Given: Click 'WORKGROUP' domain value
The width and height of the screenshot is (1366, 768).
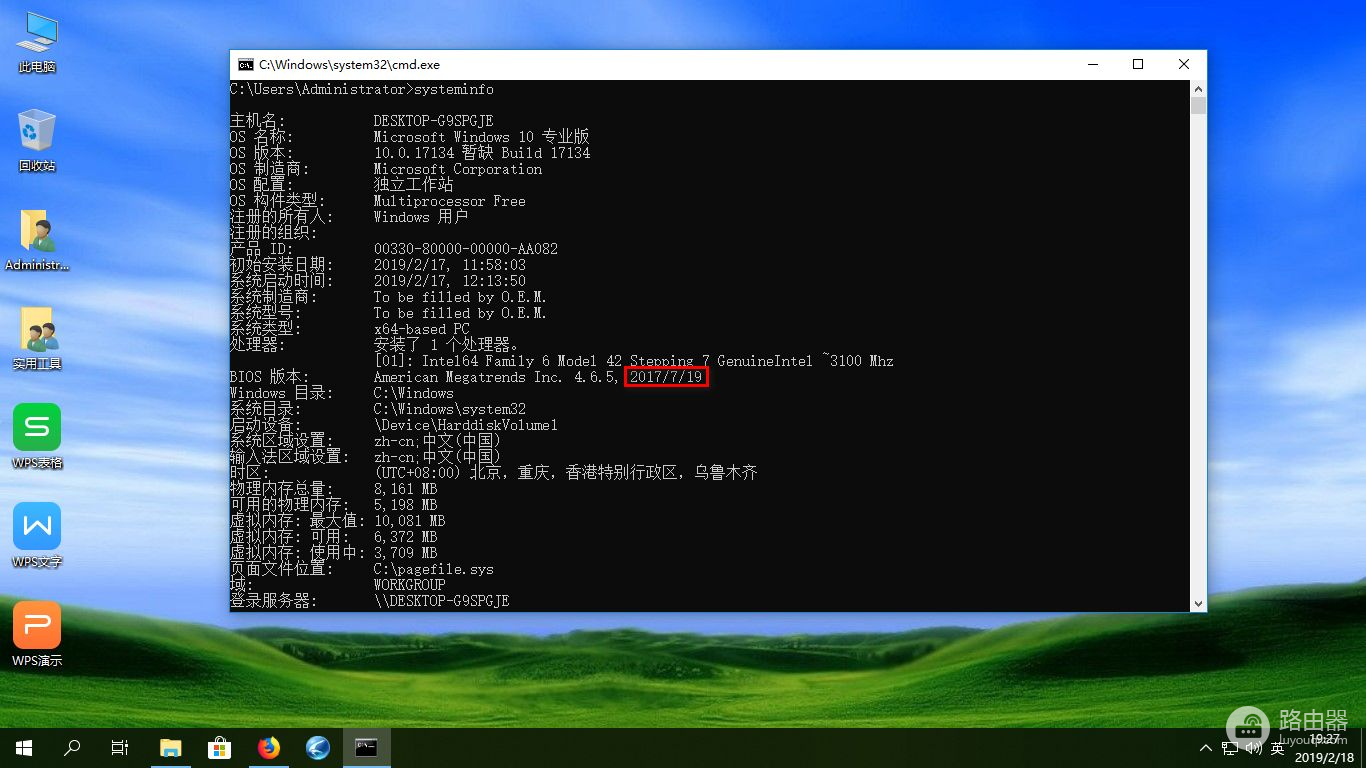Looking at the screenshot, I should pos(409,585).
